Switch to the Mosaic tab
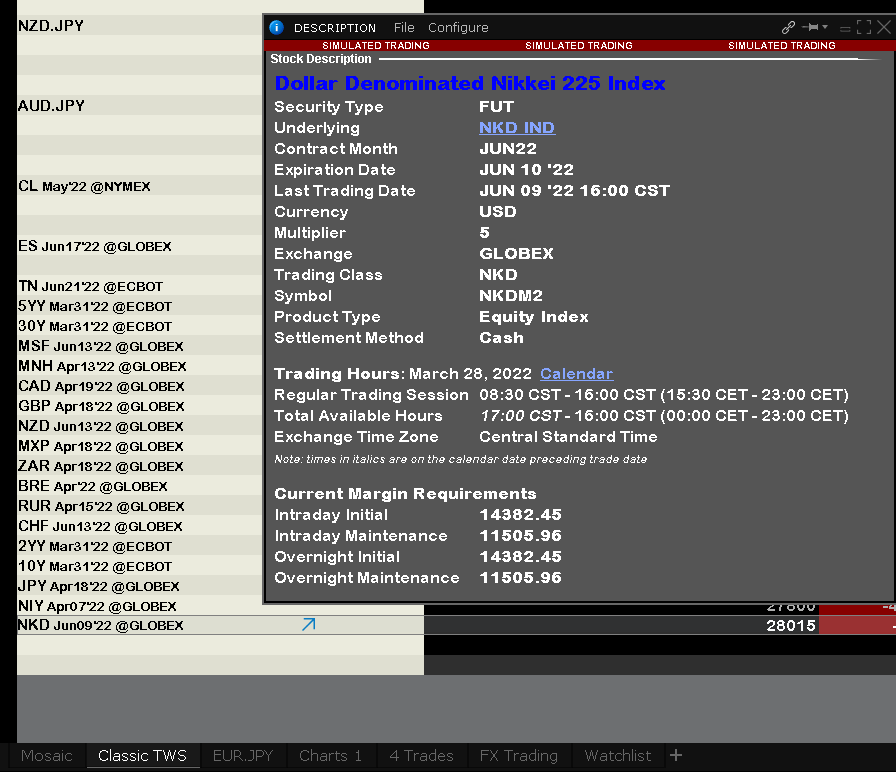 click(x=46, y=756)
